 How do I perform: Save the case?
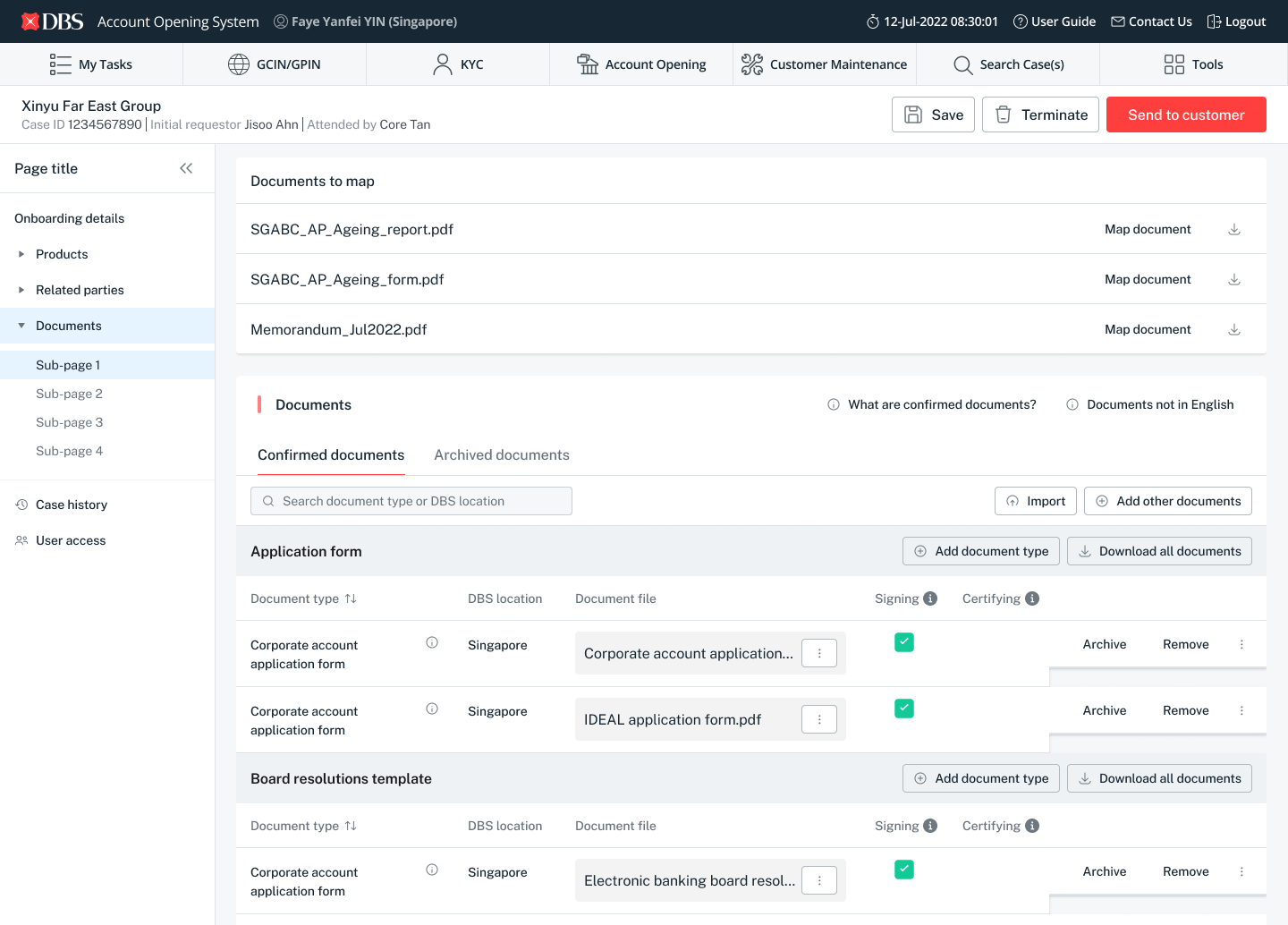click(x=933, y=115)
